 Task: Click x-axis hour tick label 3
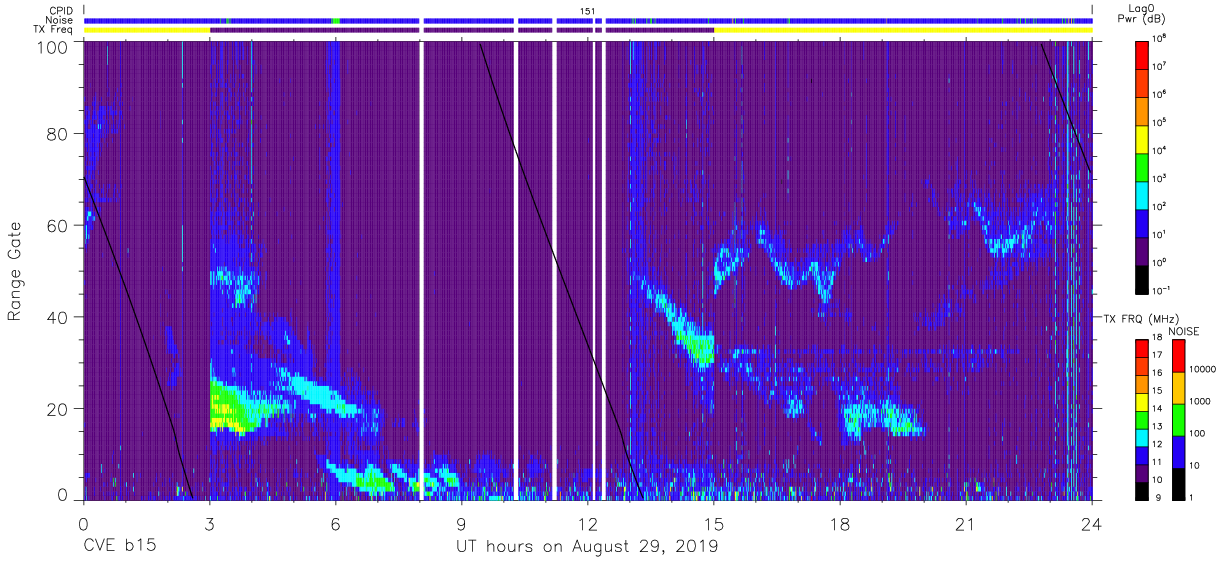click(209, 523)
